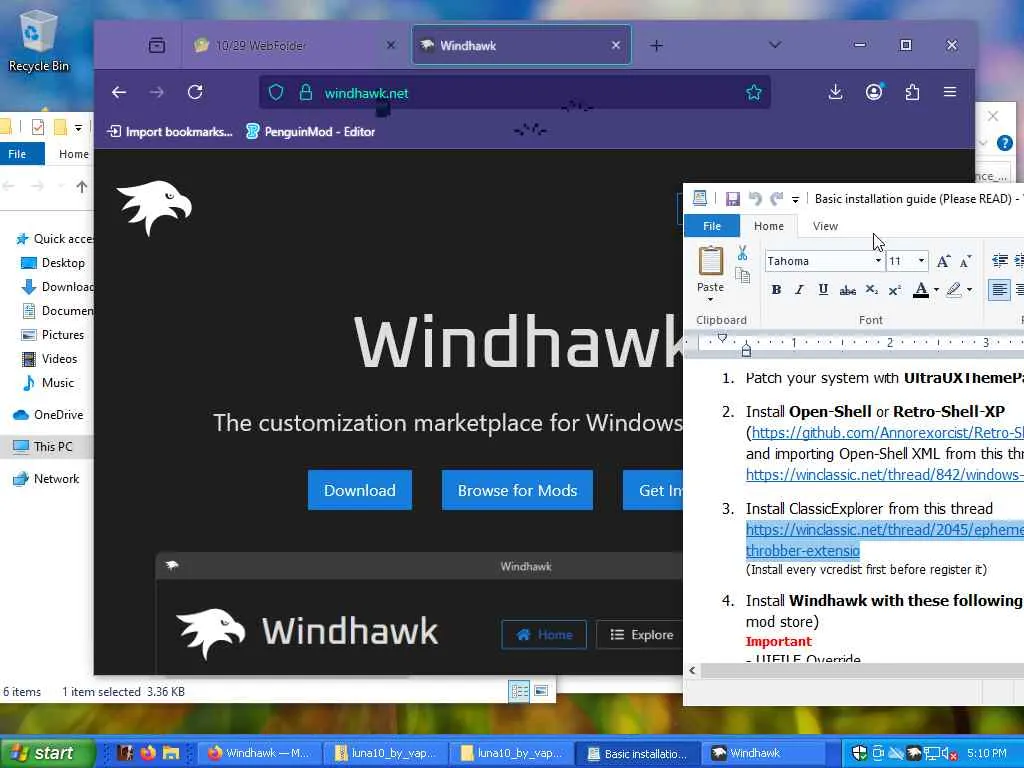Click the windhawk.net address bar
The width and height of the screenshot is (1024, 768).
(515, 93)
